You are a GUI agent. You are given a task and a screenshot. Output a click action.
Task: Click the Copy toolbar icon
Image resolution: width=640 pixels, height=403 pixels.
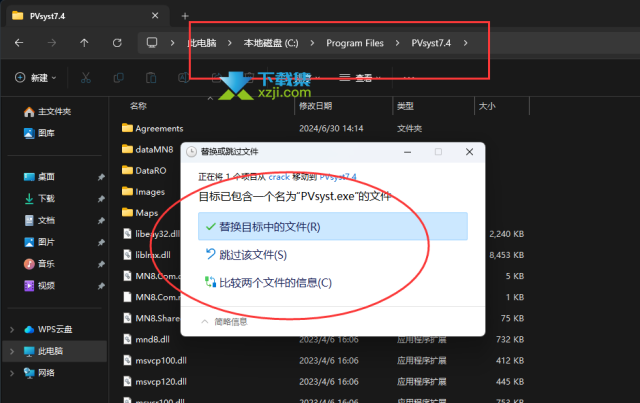coord(118,78)
